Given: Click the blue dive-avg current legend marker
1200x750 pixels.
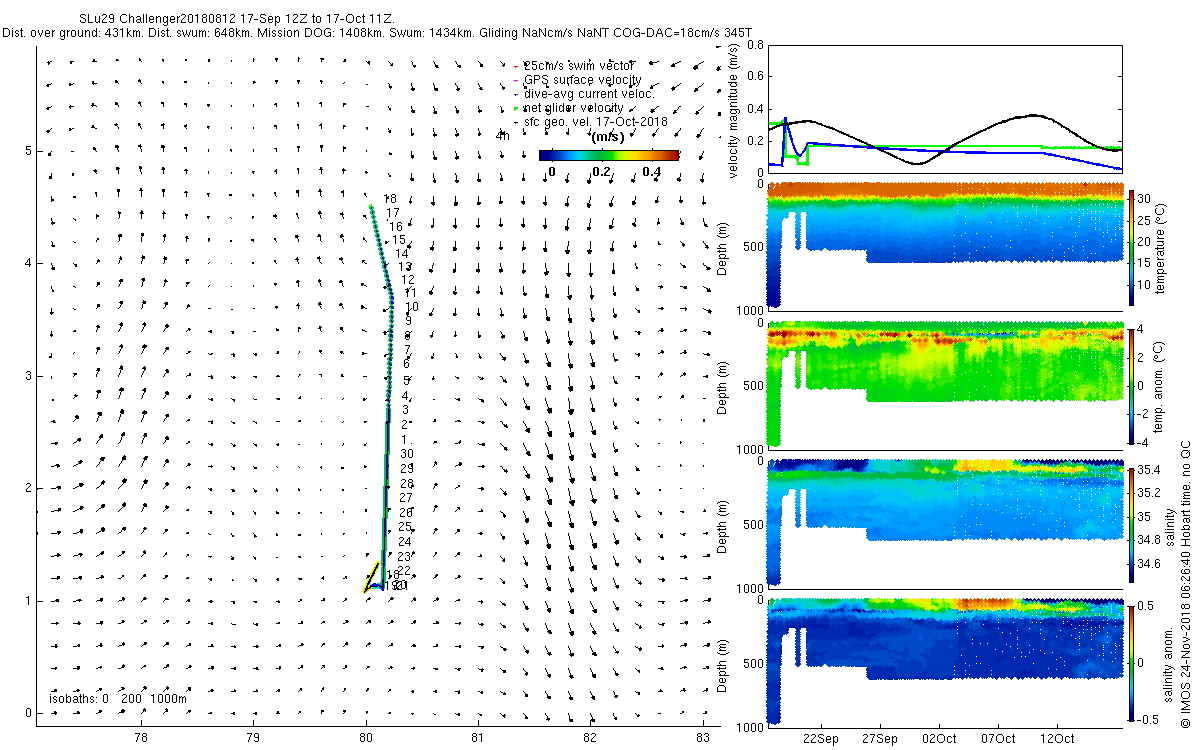Looking at the screenshot, I should (516, 93).
